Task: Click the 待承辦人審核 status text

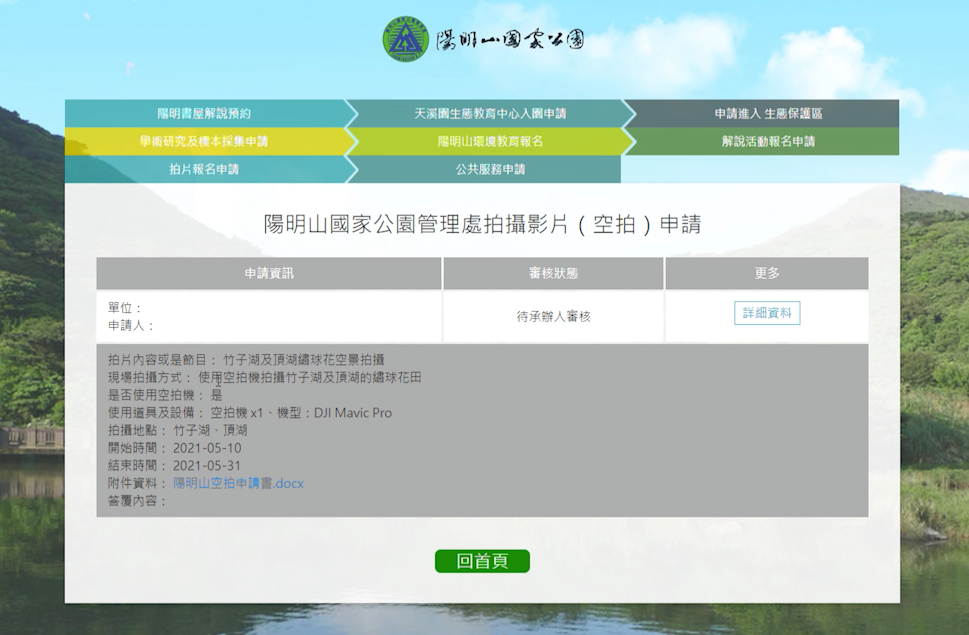Action: [554, 316]
